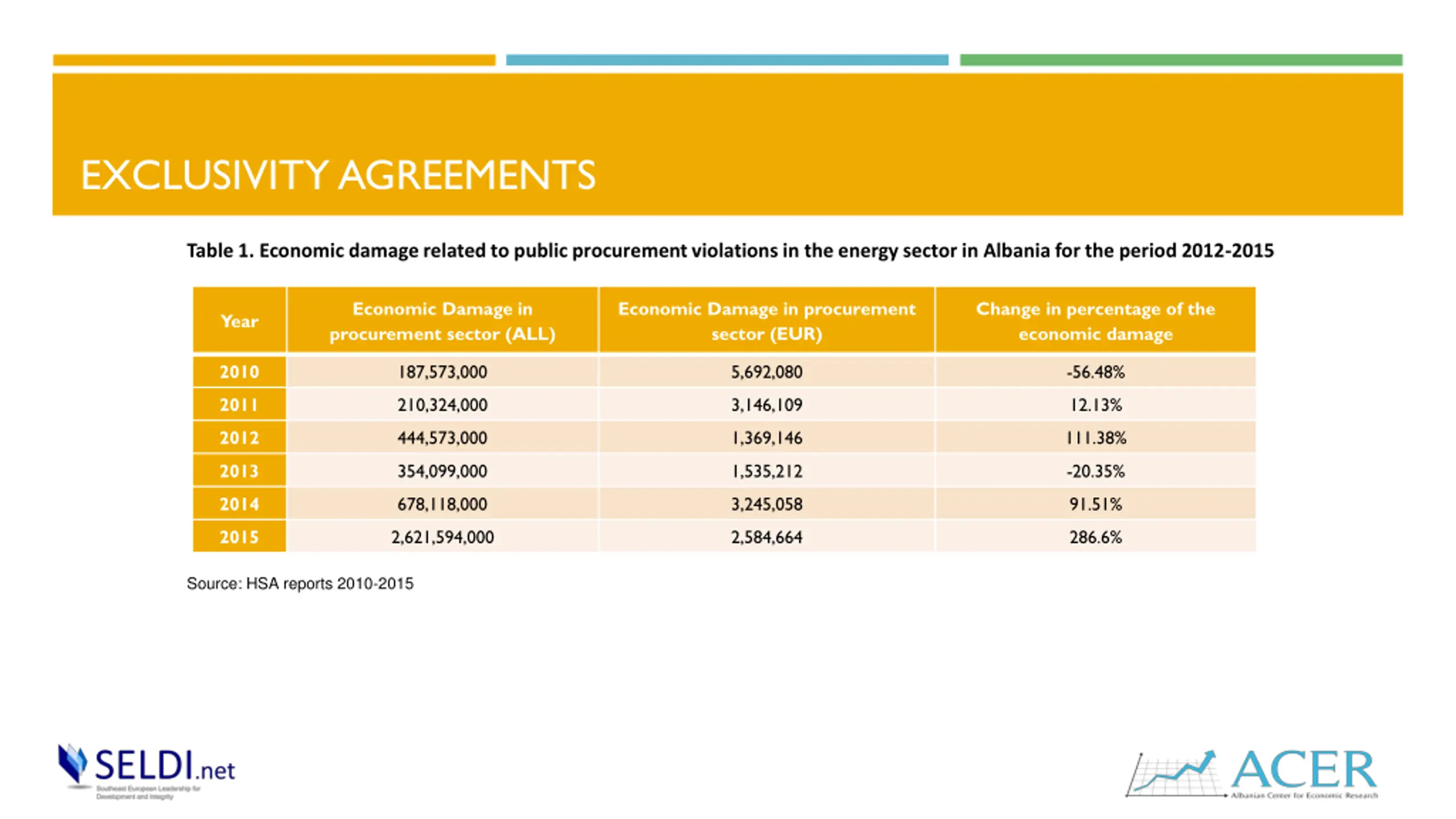Select the Source: HSA reports 2010-2015 text
Screen dimensions: 1456x819
point(300,584)
